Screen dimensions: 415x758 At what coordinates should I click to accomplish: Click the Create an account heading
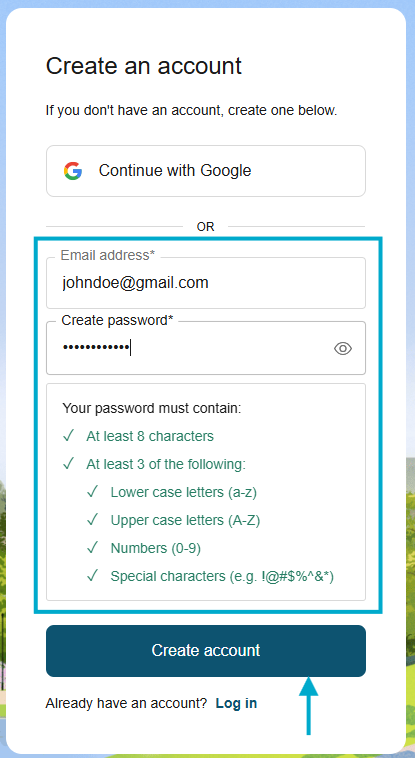coord(144,66)
